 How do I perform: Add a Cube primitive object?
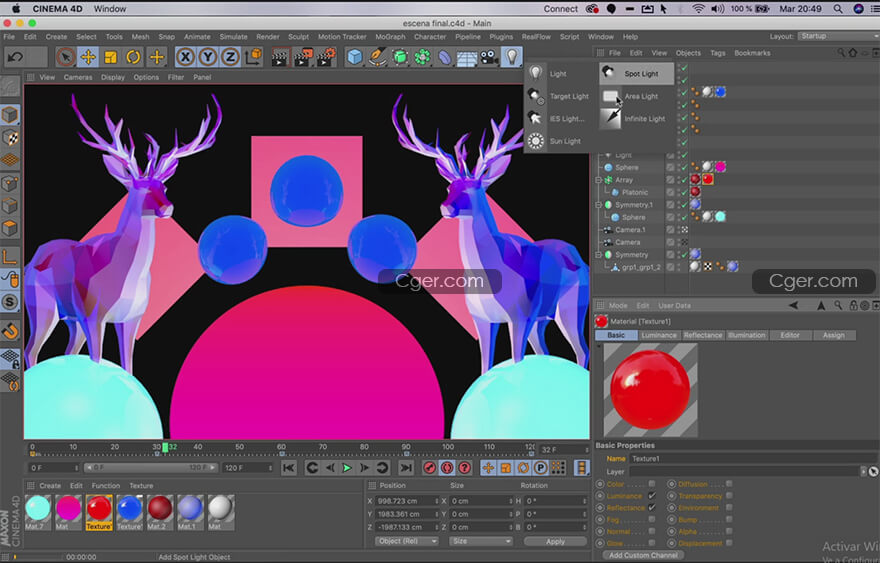pyautogui.click(x=355, y=57)
